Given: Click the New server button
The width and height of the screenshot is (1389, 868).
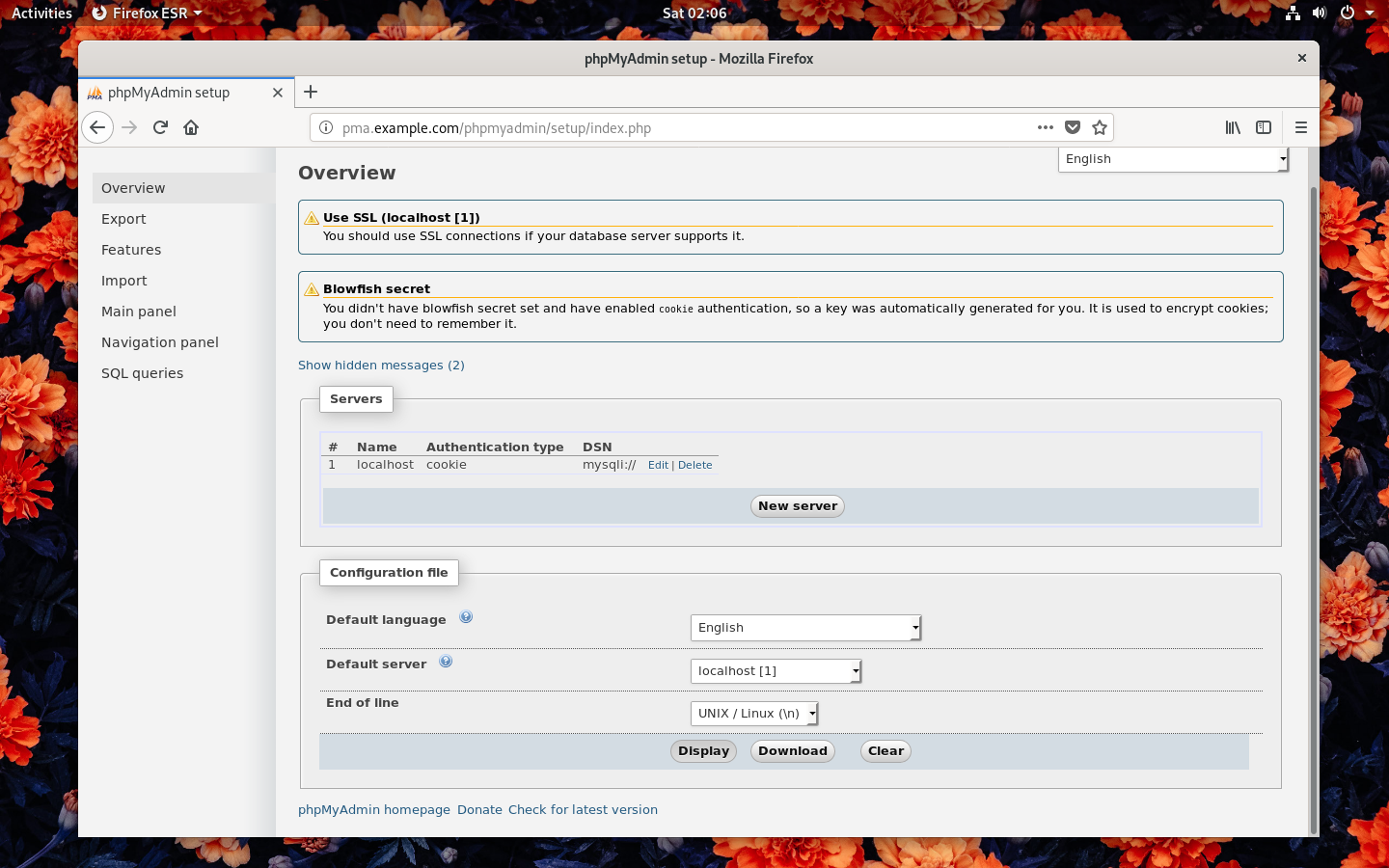Looking at the screenshot, I should (798, 506).
